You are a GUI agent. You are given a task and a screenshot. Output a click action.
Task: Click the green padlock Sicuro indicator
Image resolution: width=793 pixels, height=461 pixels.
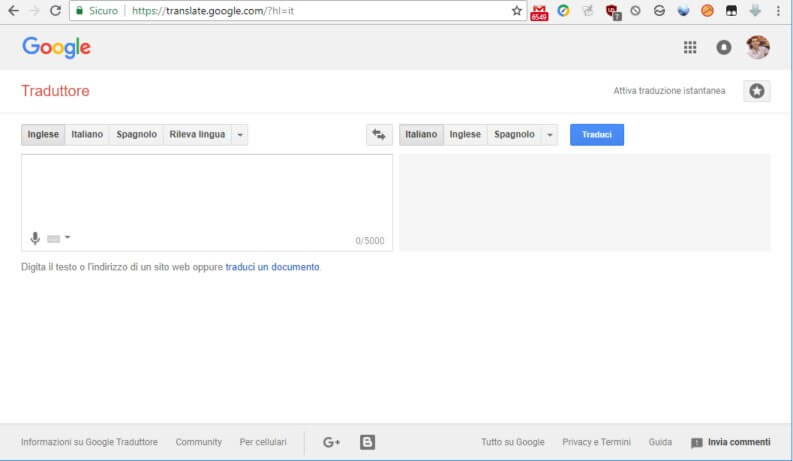coord(96,11)
